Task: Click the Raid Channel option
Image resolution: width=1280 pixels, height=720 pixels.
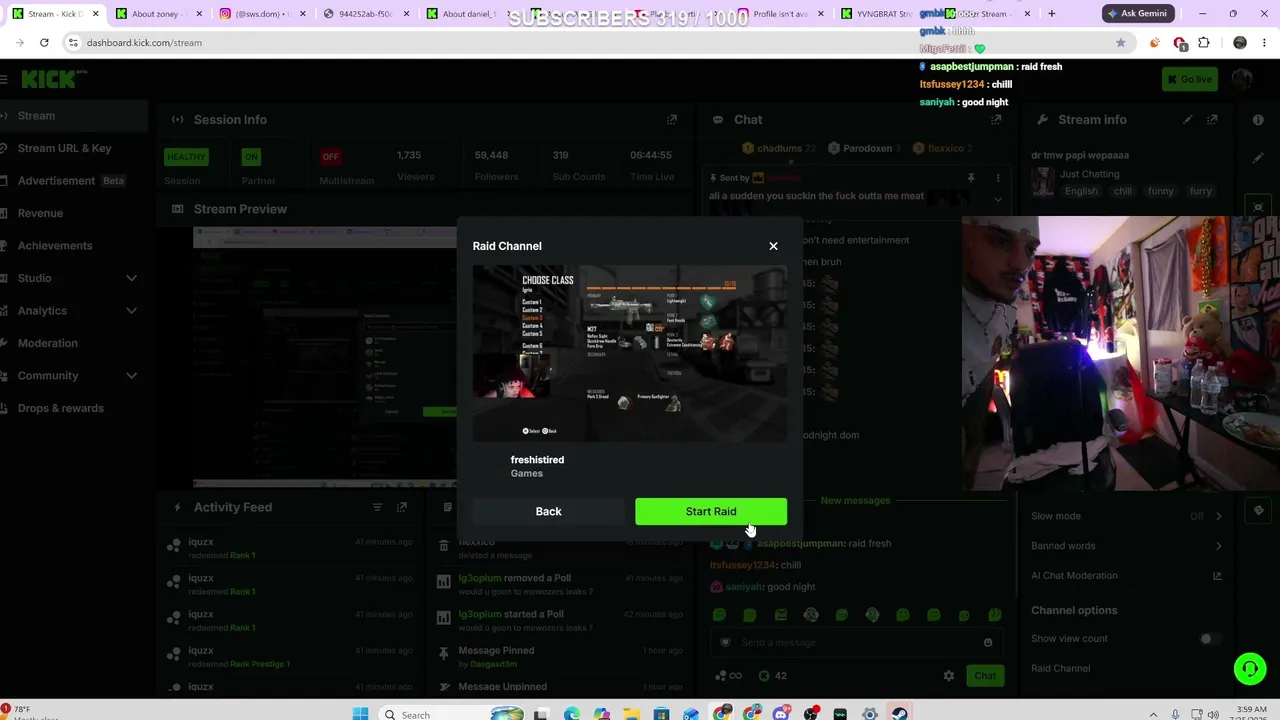Action: click(x=1060, y=668)
